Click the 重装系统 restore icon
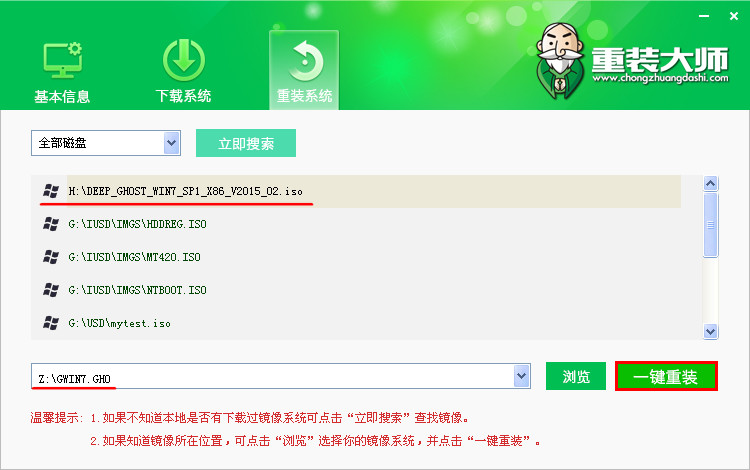Screen dimensions: 750x470 (304, 61)
